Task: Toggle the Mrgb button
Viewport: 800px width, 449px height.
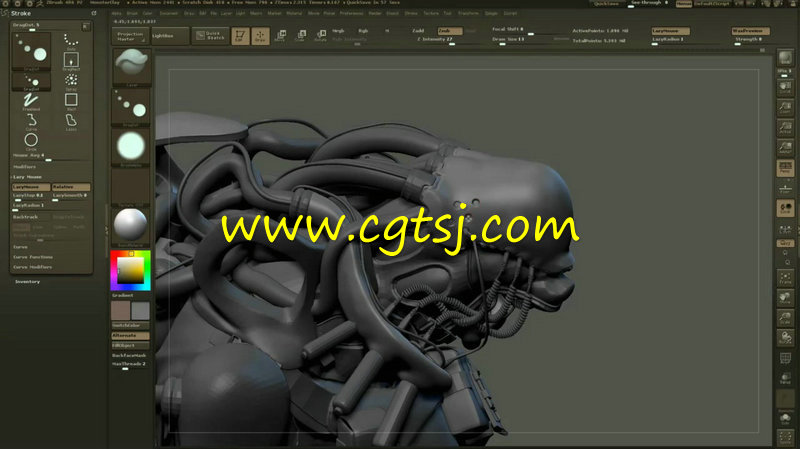Action: [x=338, y=31]
